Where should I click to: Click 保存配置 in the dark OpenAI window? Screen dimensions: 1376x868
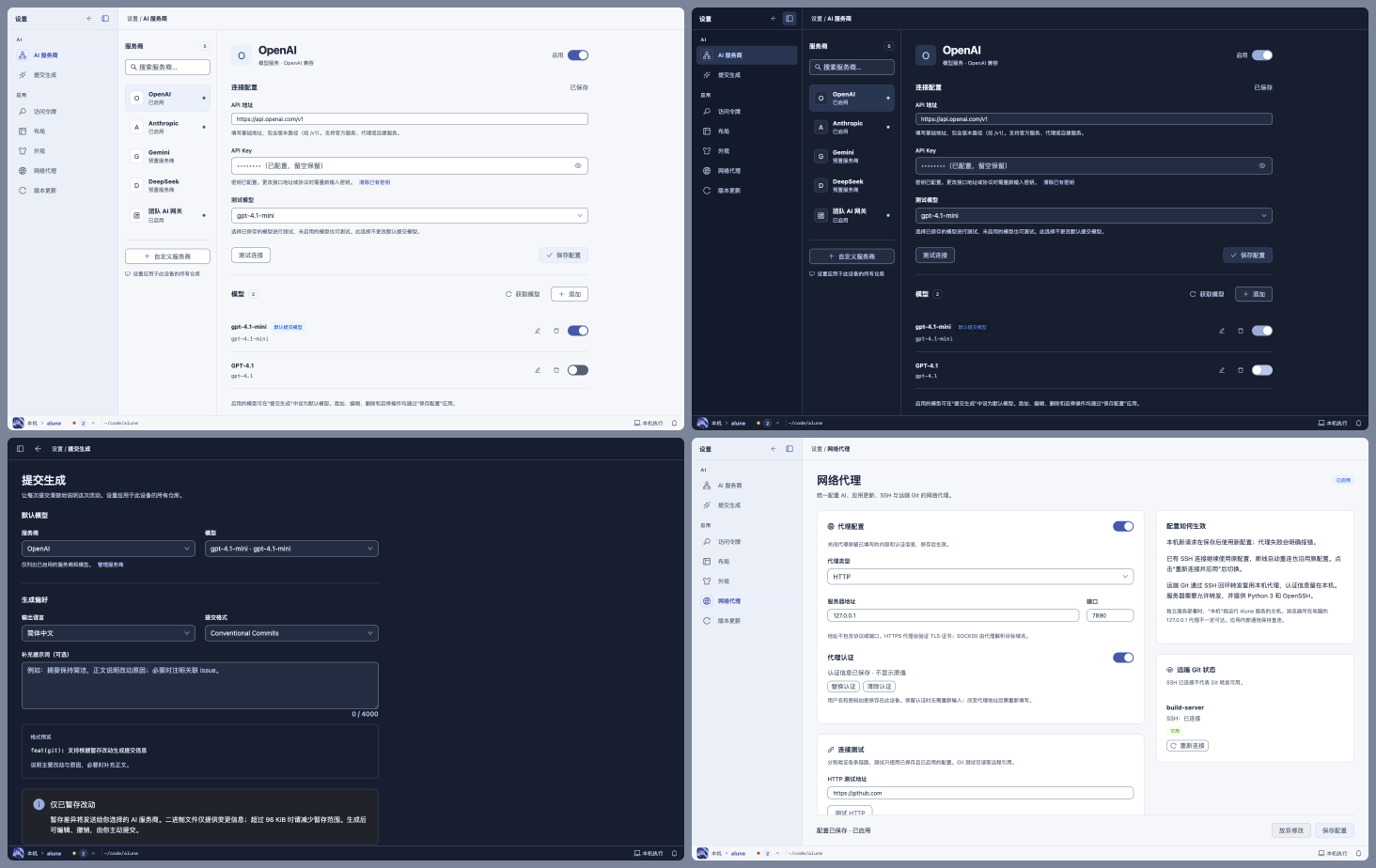pyautogui.click(x=1247, y=256)
